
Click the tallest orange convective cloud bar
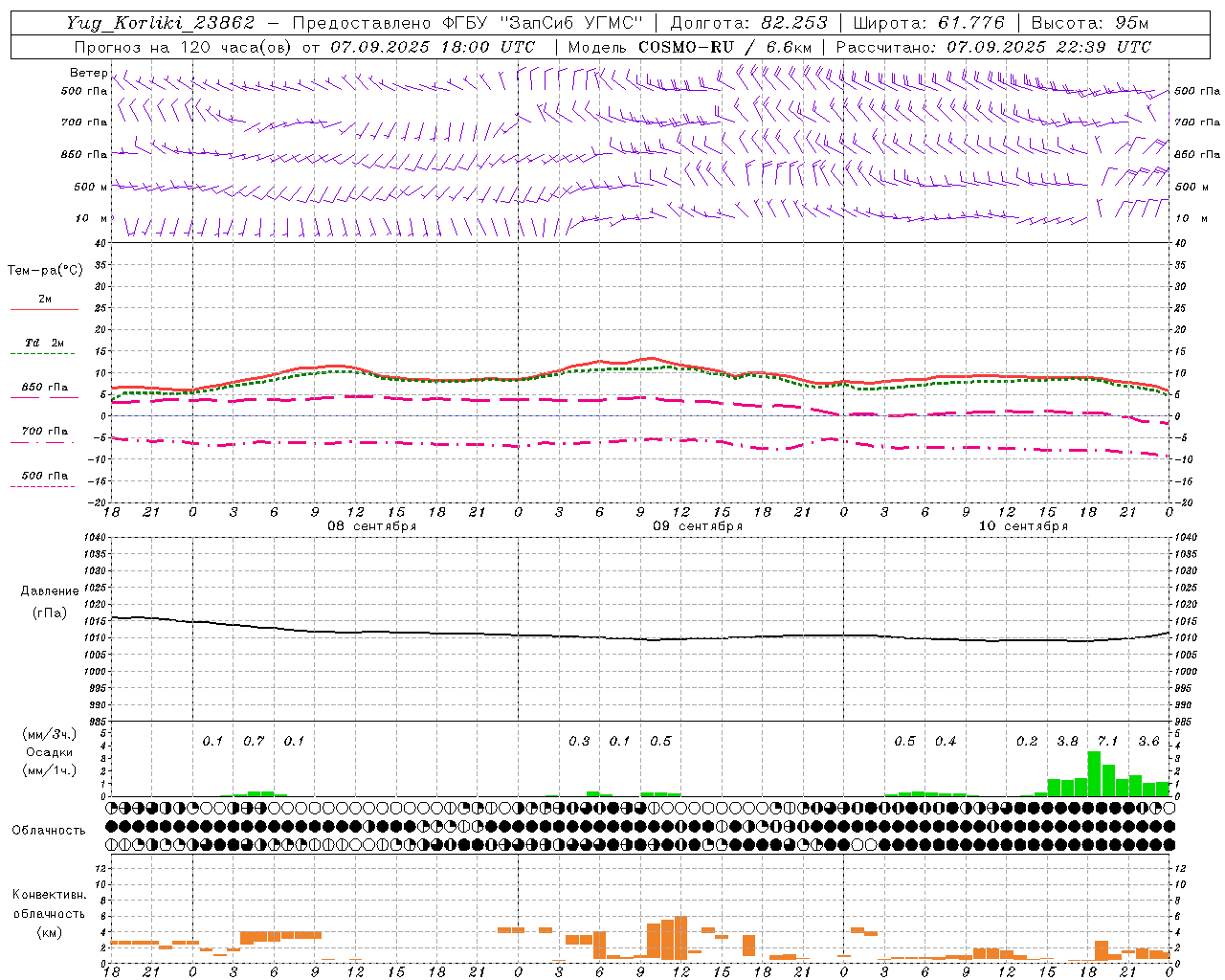tap(680, 938)
